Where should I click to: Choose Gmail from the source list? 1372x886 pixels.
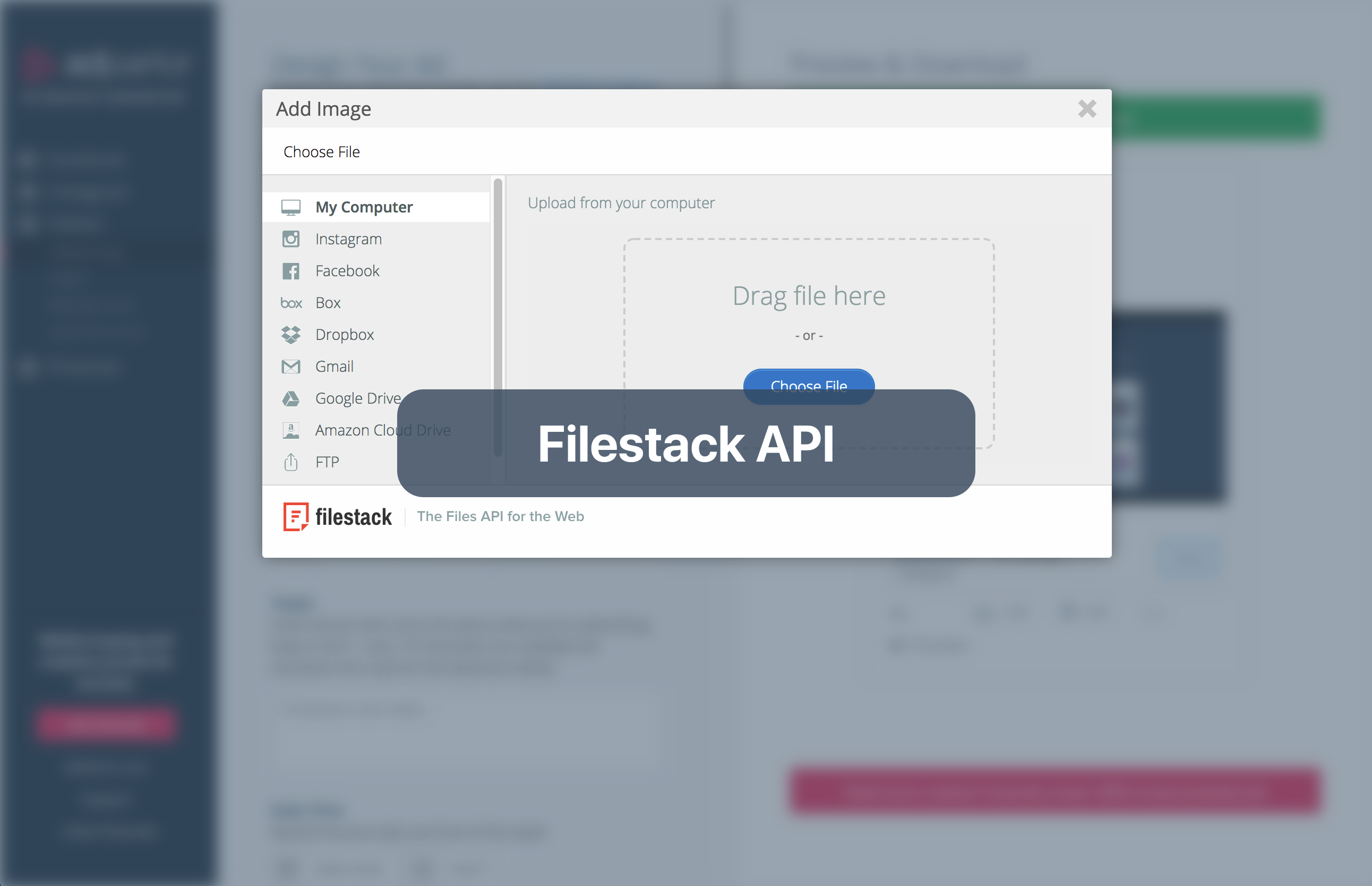point(333,367)
